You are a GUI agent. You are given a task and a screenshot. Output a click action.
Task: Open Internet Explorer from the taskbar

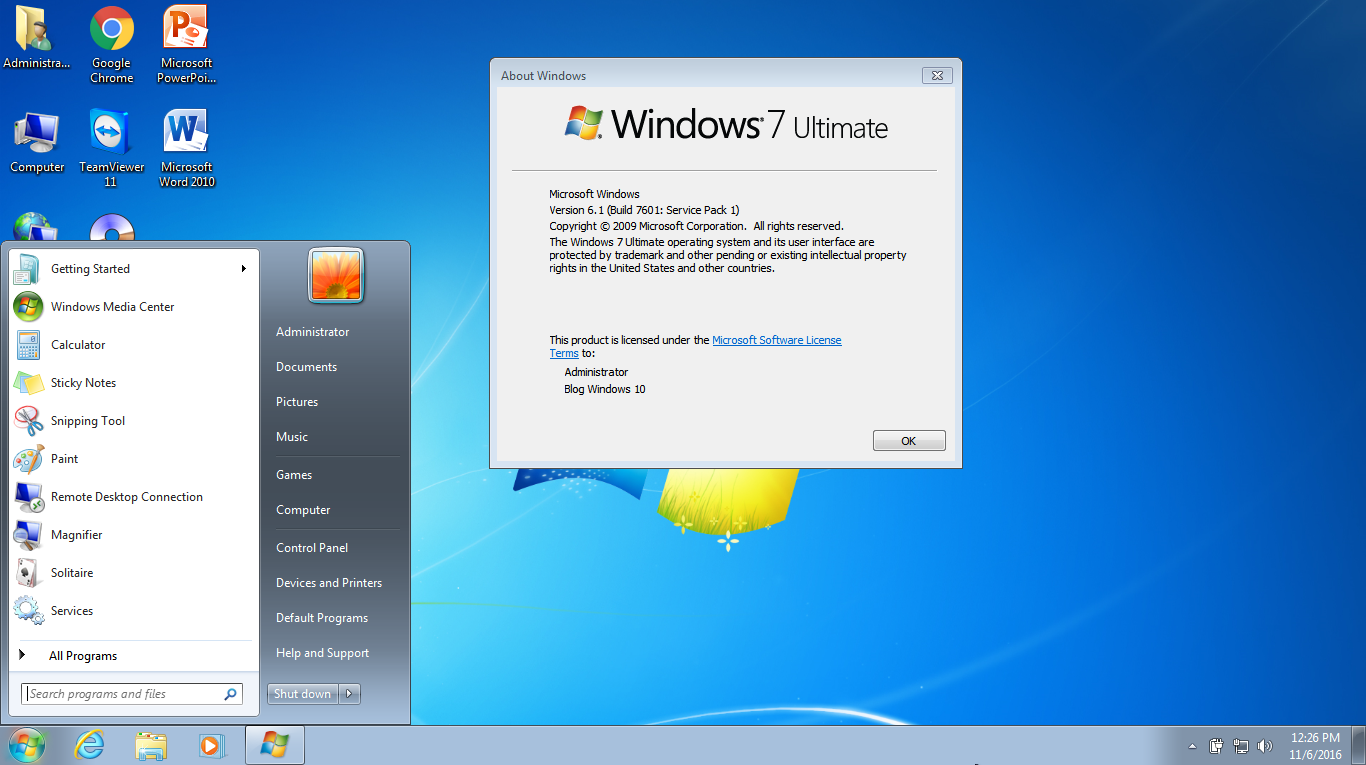pyautogui.click(x=90, y=745)
